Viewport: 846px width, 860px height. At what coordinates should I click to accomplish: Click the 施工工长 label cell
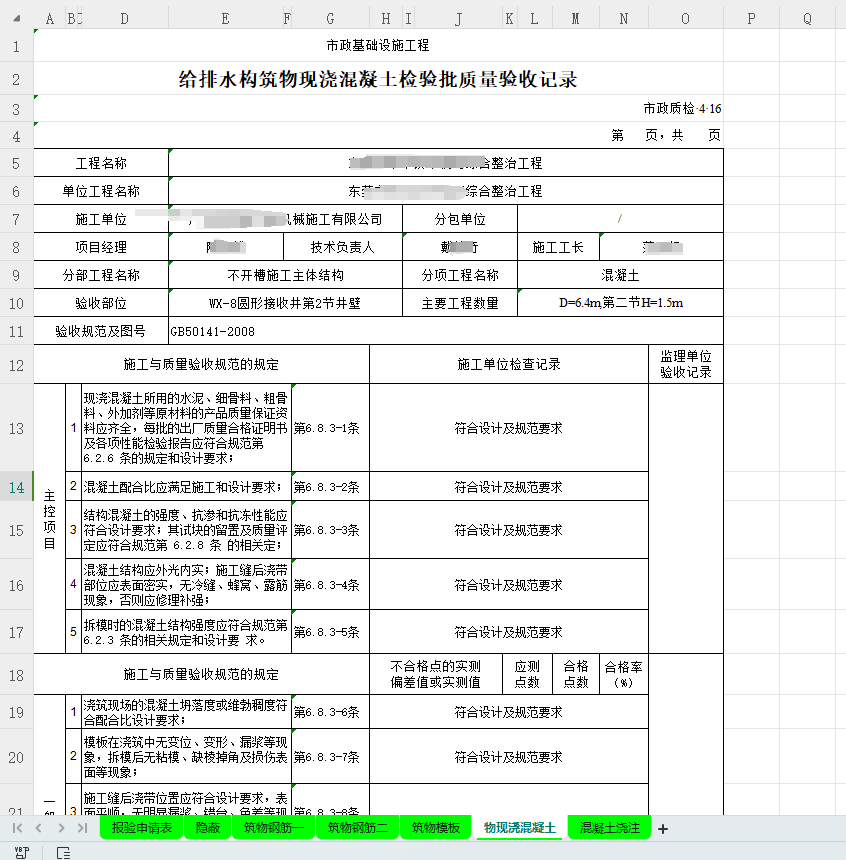pyautogui.click(x=558, y=247)
